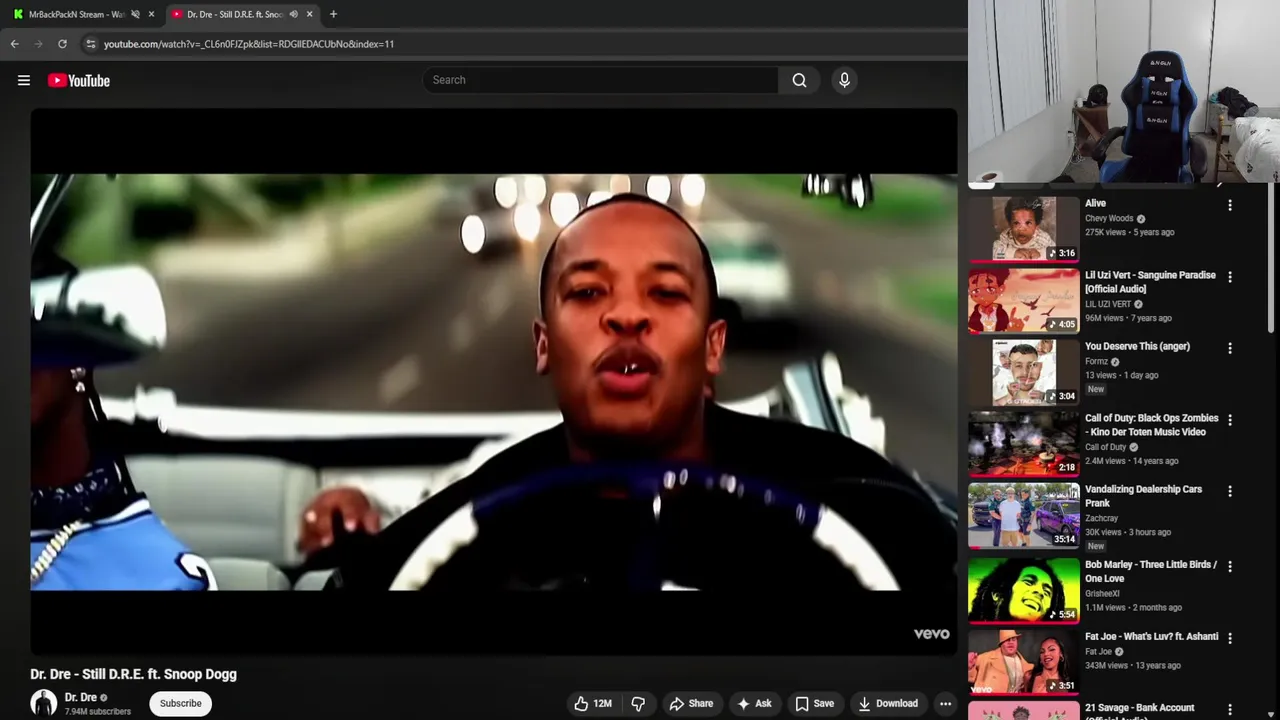Open the GrisheeXI channel name

(1103, 593)
